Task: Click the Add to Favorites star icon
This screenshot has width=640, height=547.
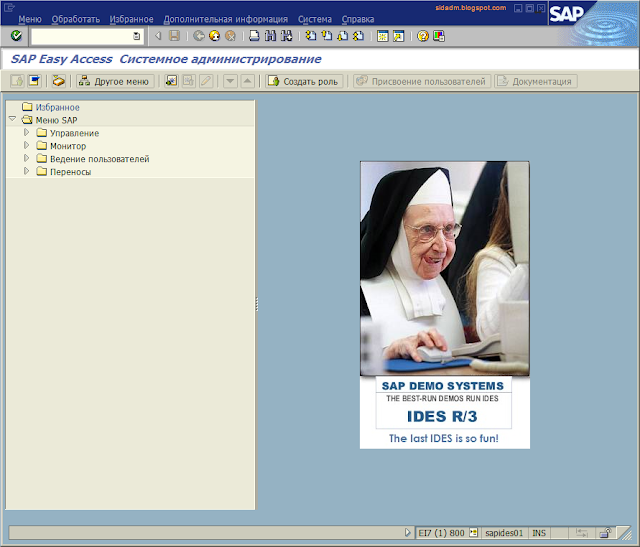Action: pyautogui.click(x=171, y=81)
